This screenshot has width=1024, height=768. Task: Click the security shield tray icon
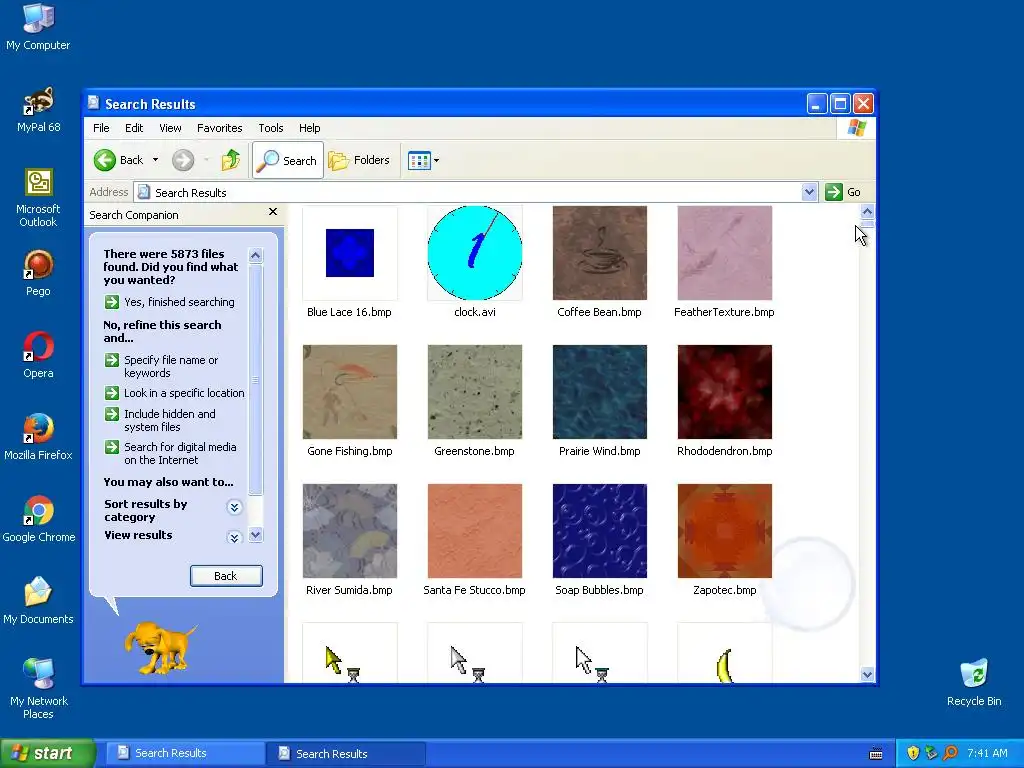[913, 753]
